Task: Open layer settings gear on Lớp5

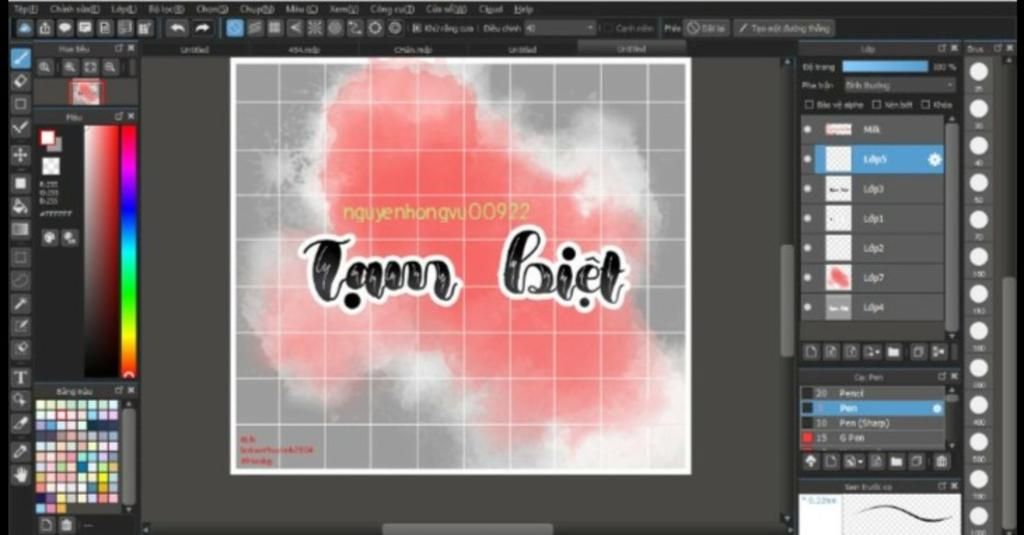Action: [x=935, y=159]
